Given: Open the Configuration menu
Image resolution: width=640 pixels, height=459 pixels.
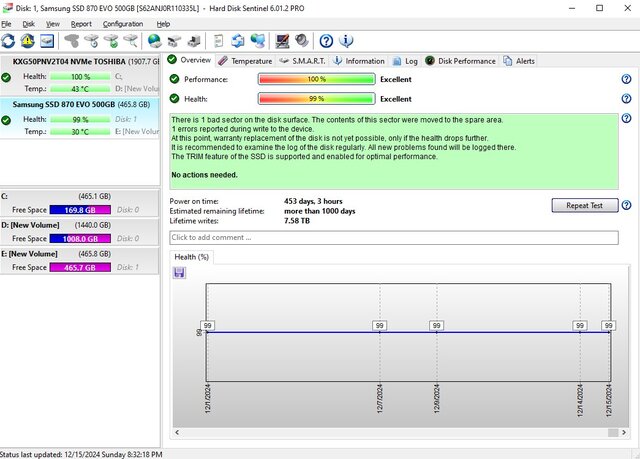Looking at the screenshot, I should point(122,23).
